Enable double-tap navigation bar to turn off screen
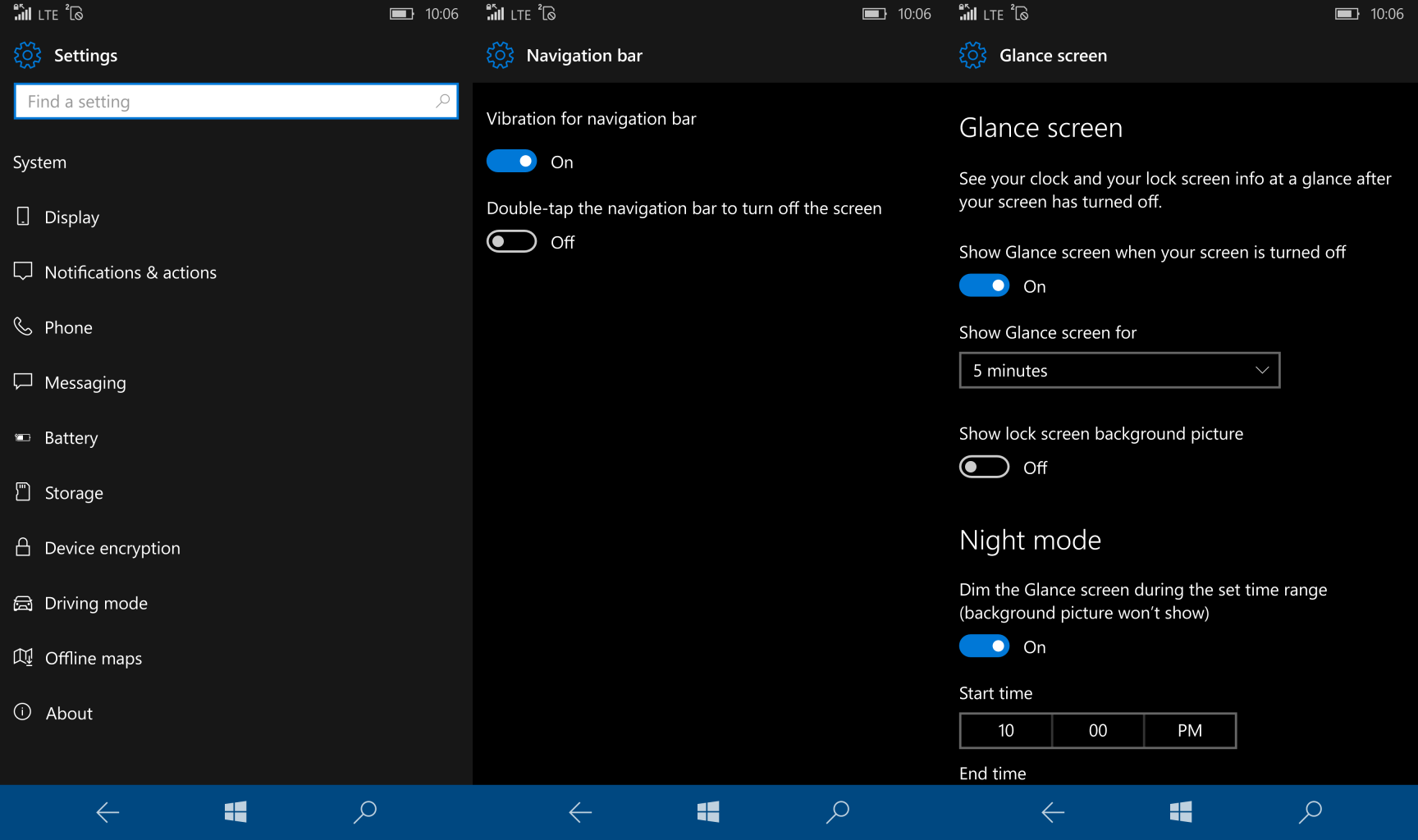 512,241
